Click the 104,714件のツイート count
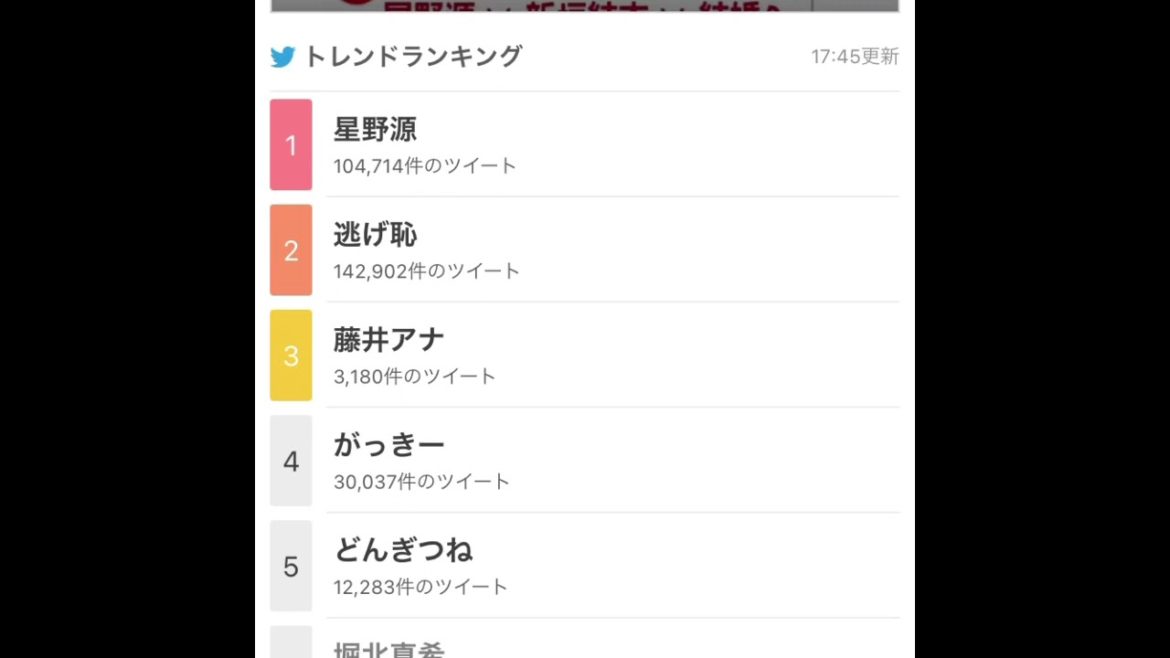 (x=425, y=166)
